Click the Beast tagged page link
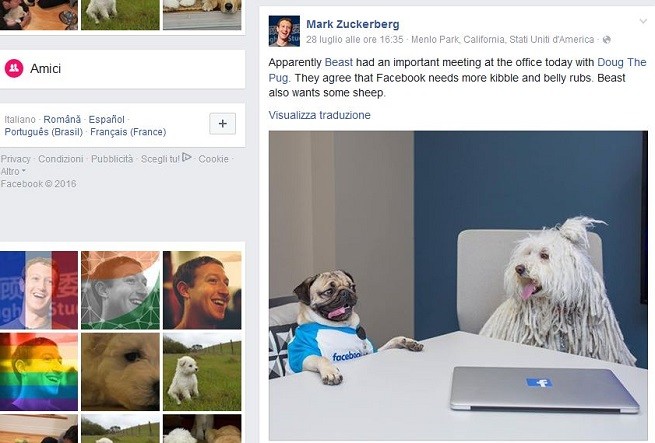Image resolution: width=655 pixels, height=443 pixels. (339, 63)
